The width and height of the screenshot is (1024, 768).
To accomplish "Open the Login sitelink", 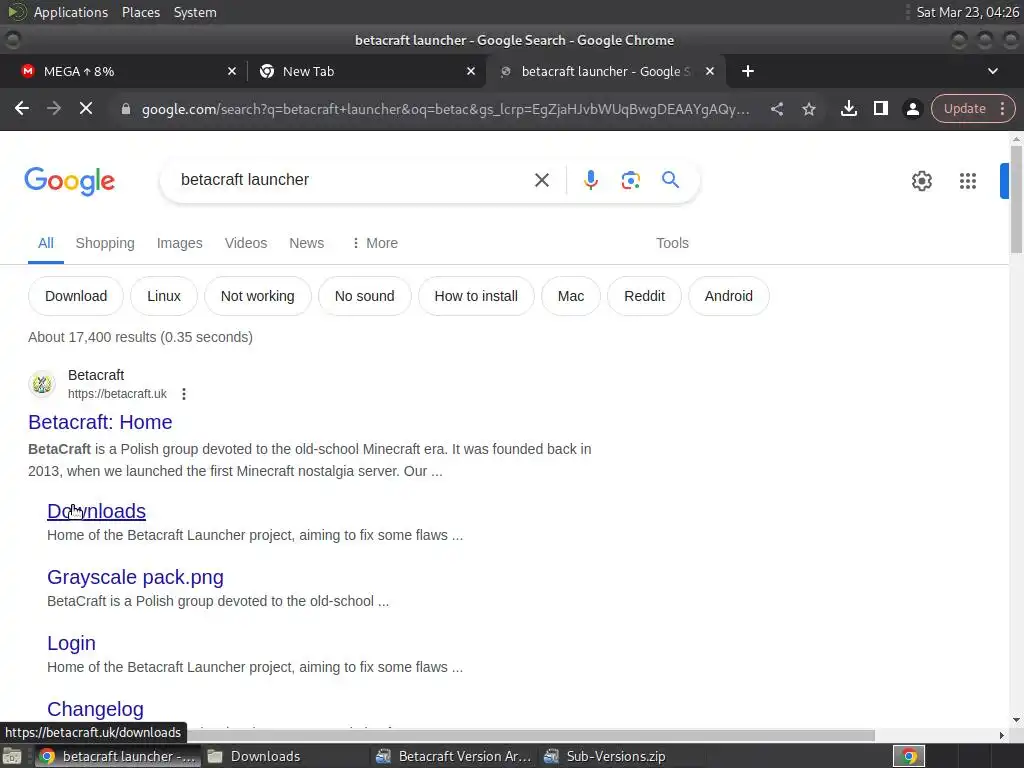I will click(71, 643).
